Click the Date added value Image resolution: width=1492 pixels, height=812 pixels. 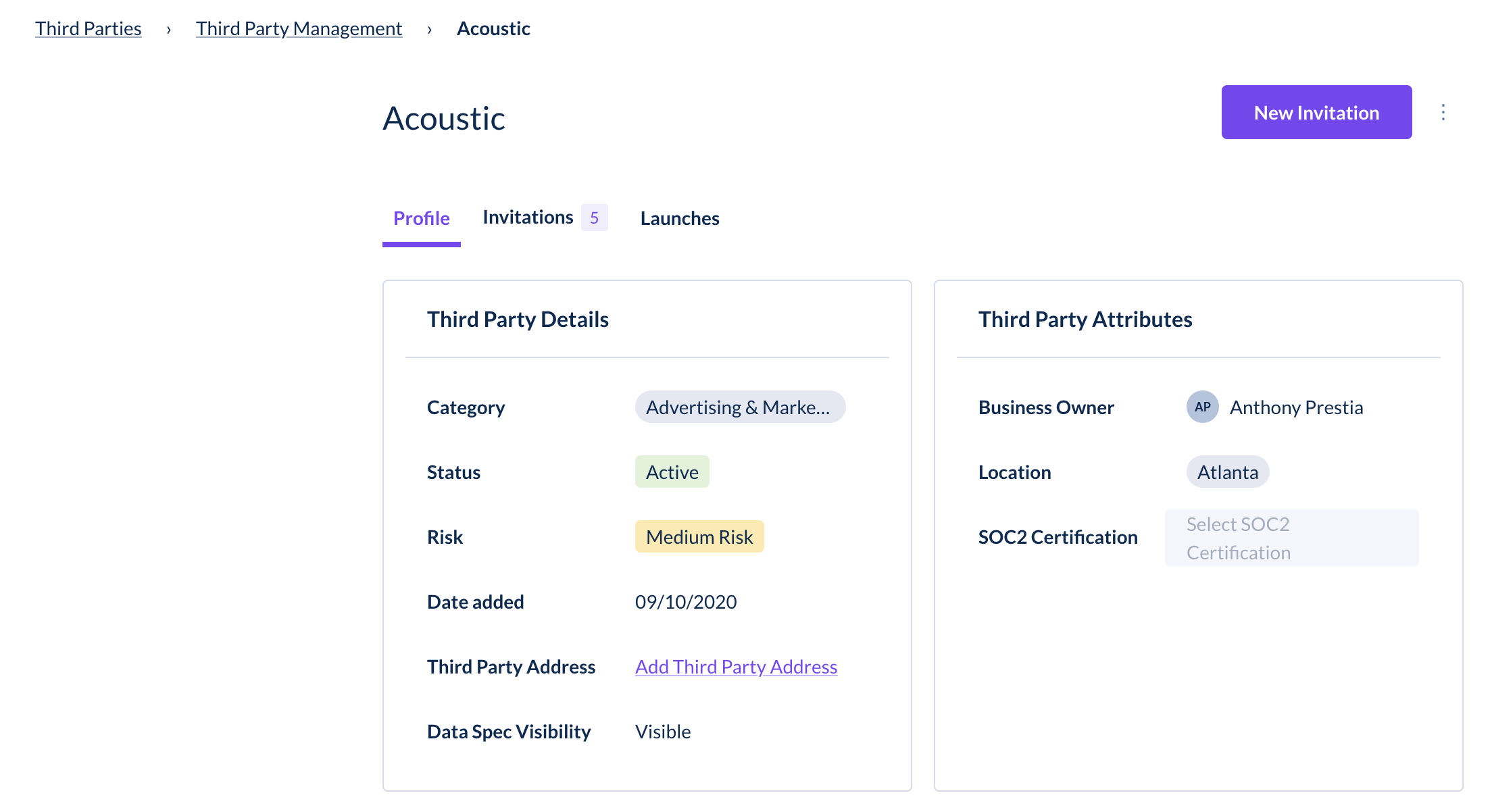686,601
